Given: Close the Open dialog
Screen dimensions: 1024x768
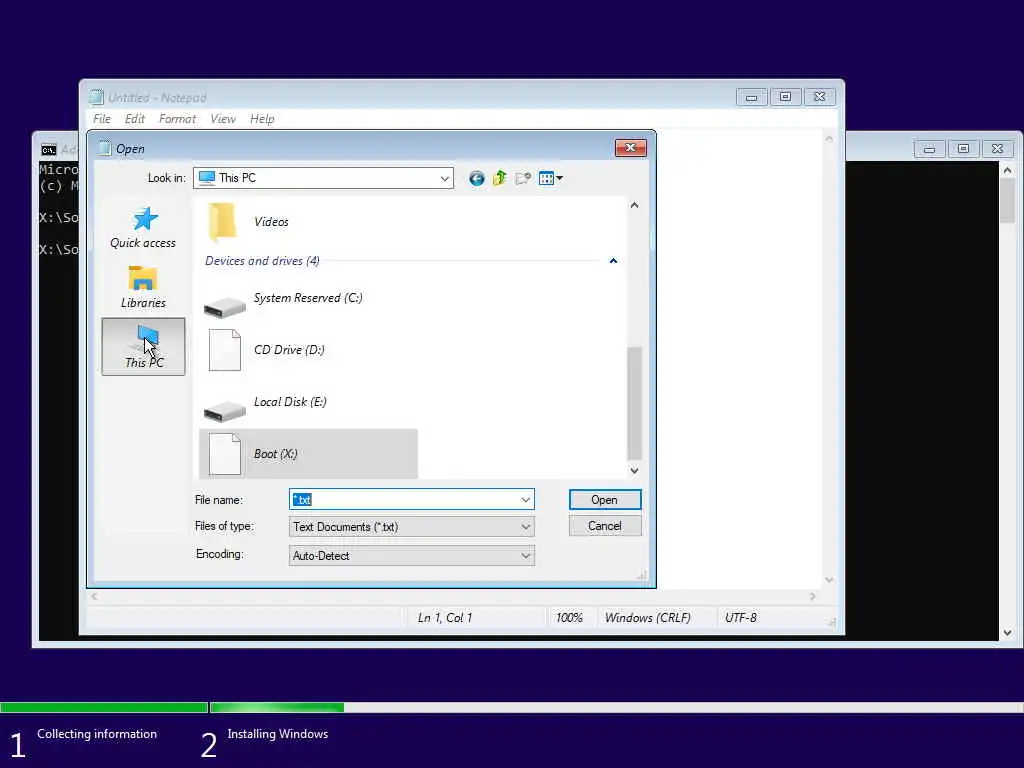Looking at the screenshot, I should coord(630,148).
